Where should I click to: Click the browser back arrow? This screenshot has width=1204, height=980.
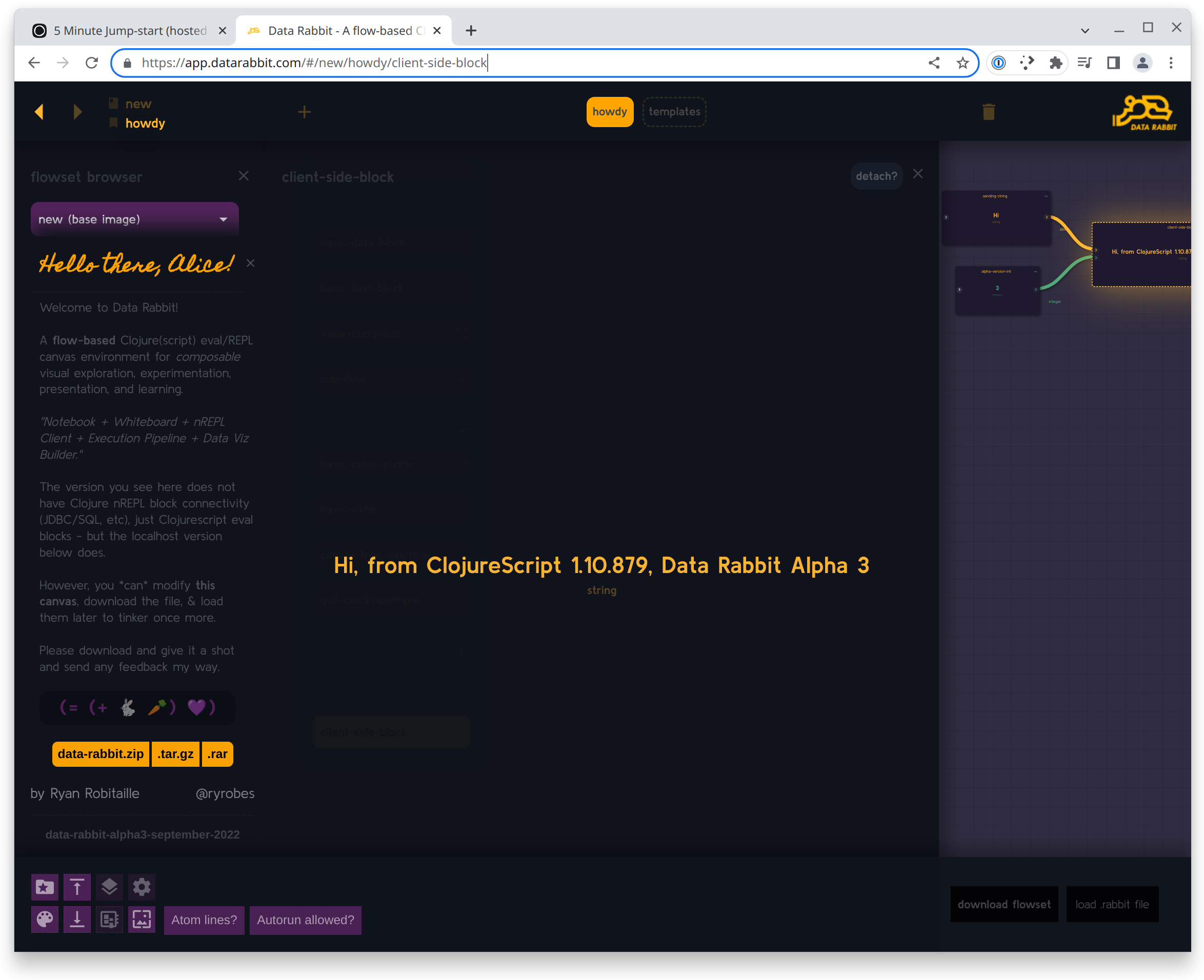pyautogui.click(x=34, y=63)
